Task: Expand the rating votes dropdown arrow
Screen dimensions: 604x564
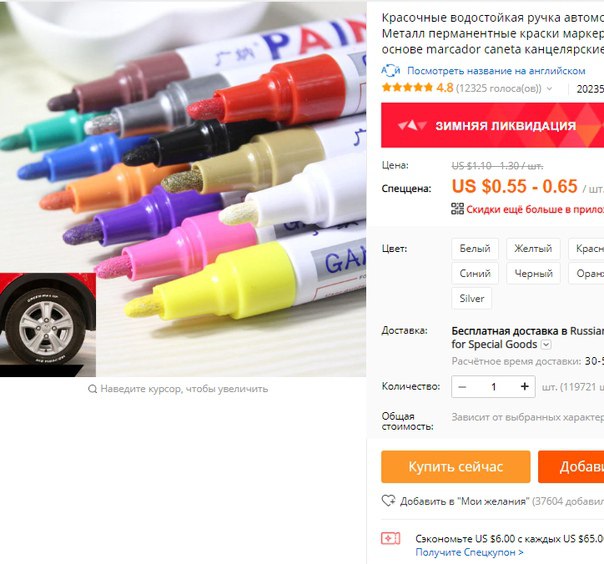Action: (x=550, y=89)
